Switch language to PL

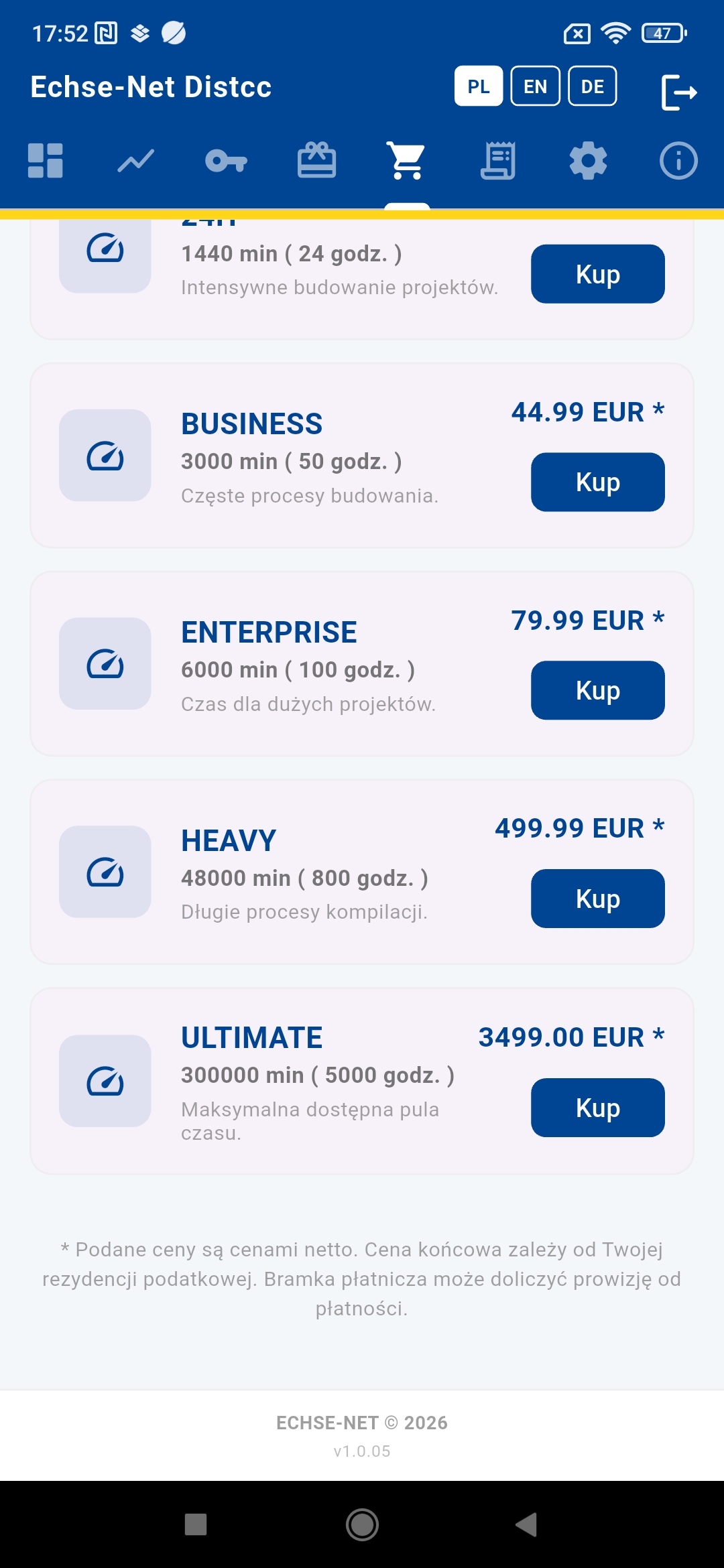[479, 86]
